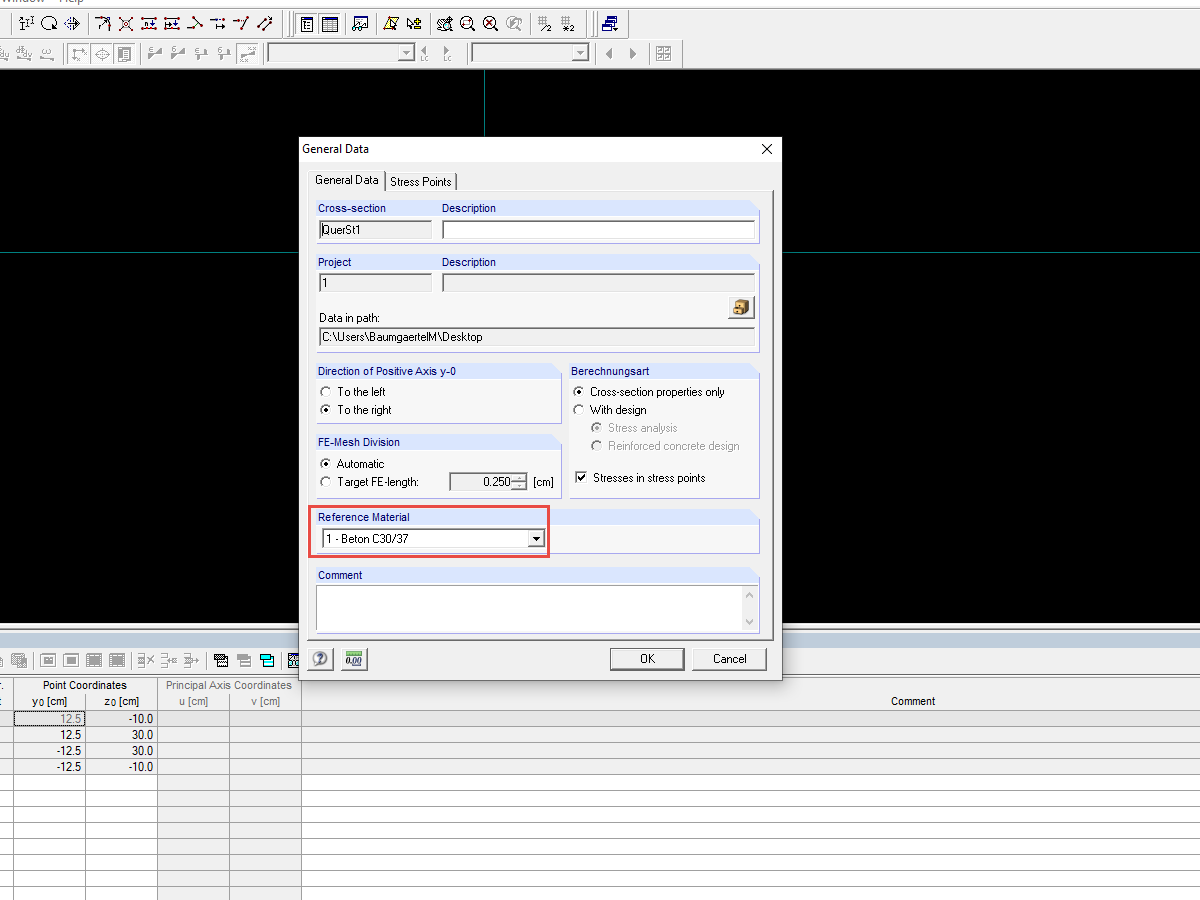Click the help question mark icon in dialog
Screen dimensions: 1200x900
[320, 659]
